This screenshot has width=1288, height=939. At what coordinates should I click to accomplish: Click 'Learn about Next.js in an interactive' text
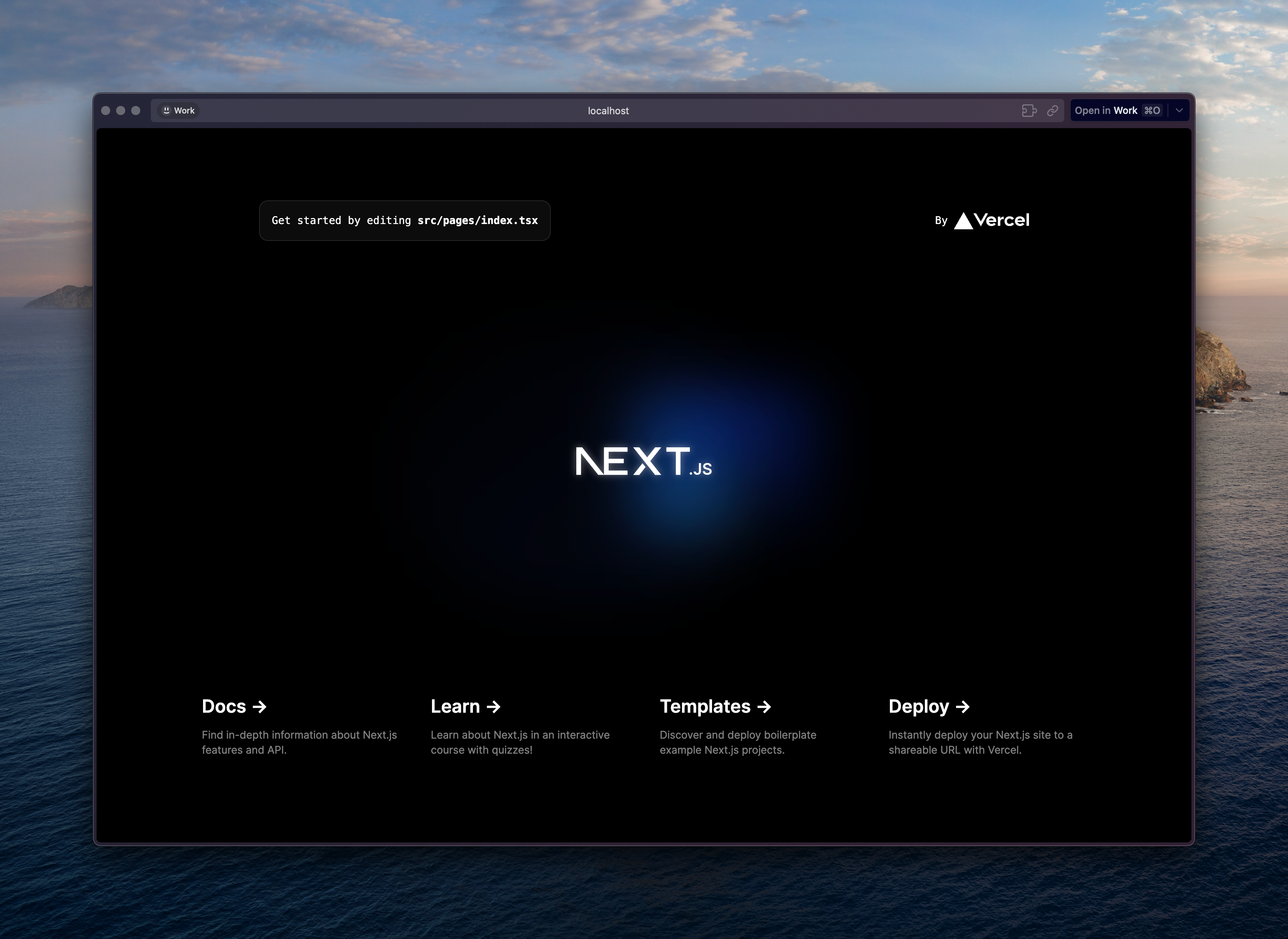pyautogui.click(x=520, y=735)
